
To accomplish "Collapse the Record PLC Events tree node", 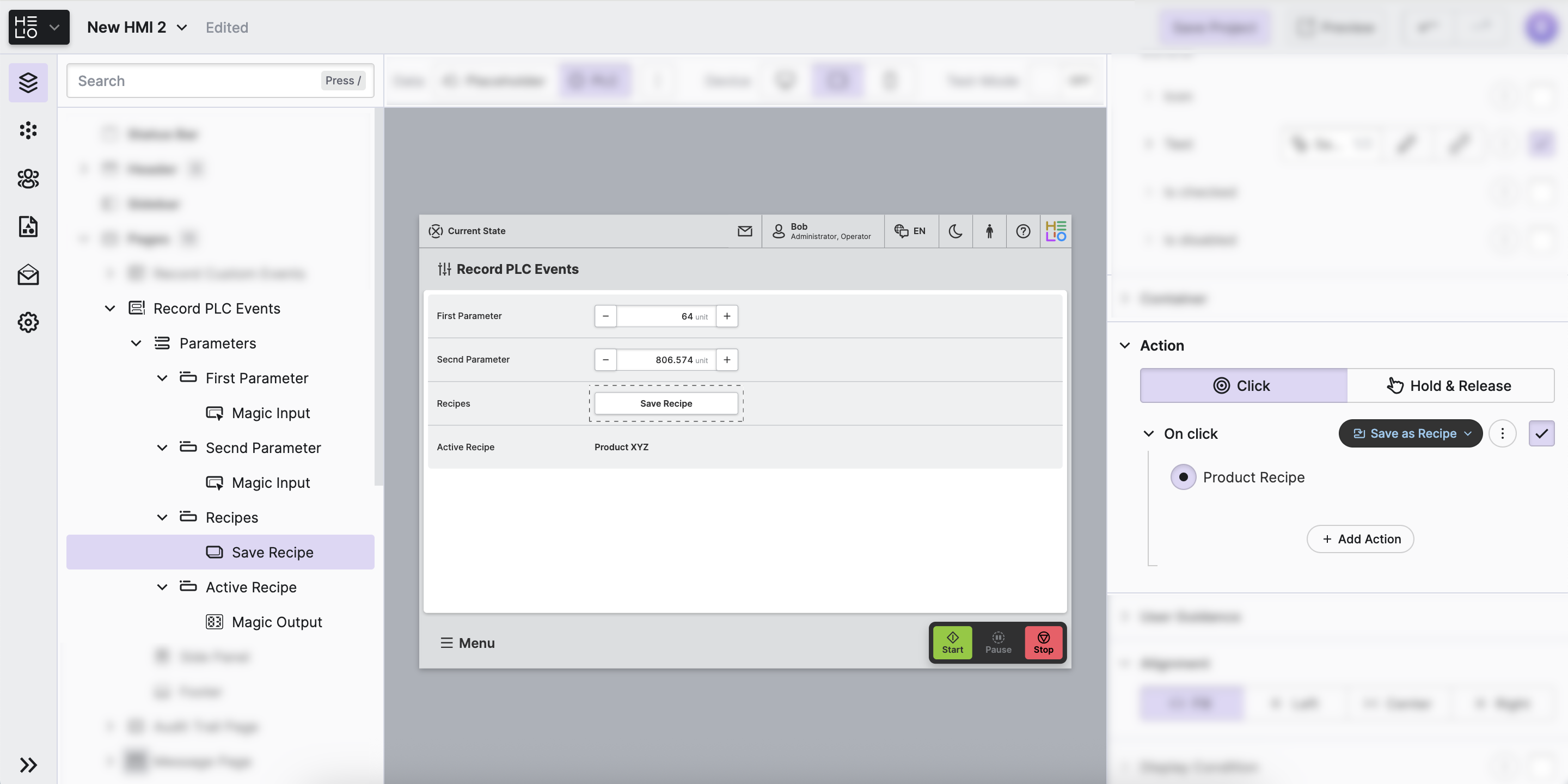I will click(x=110, y=309).
